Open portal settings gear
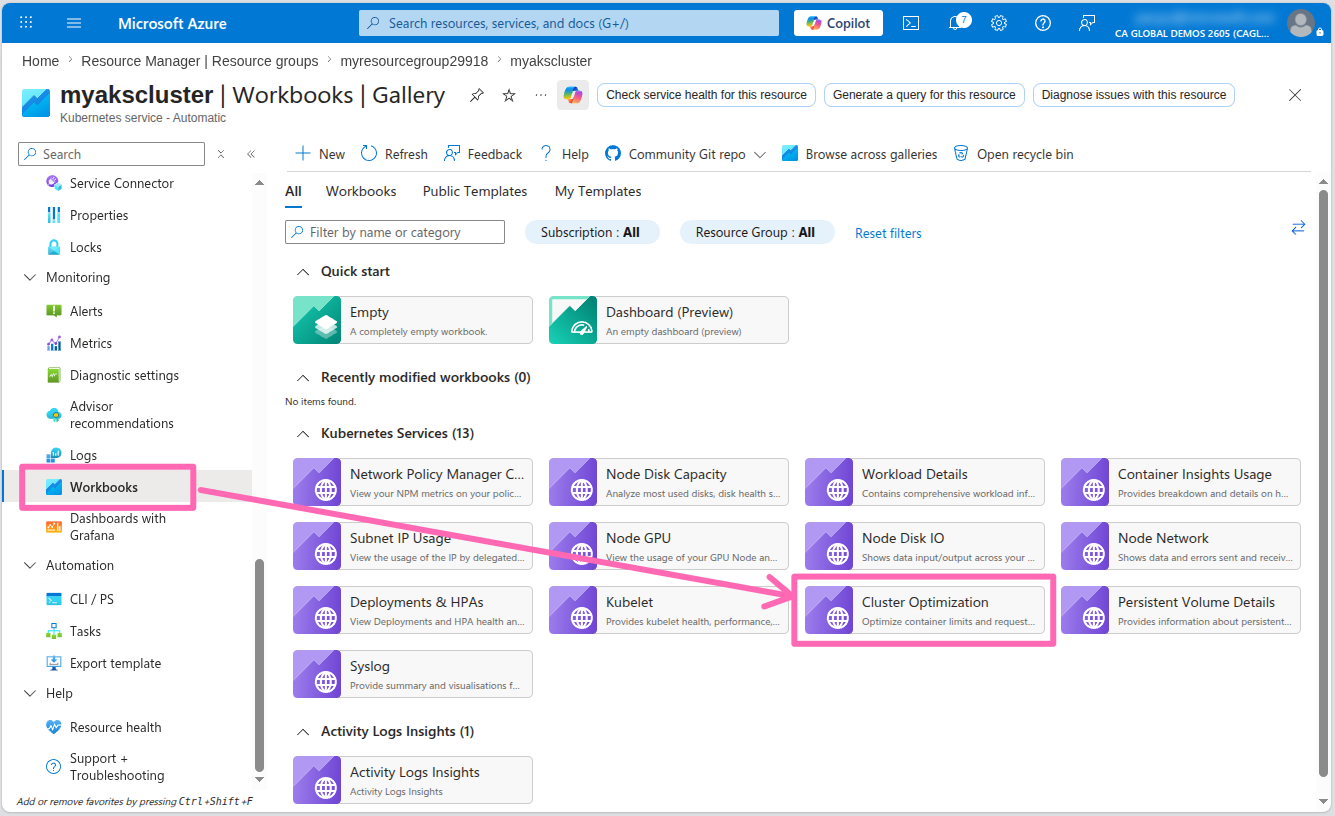Viewport: 1335px width, 816px height. (x=999, y=23)
